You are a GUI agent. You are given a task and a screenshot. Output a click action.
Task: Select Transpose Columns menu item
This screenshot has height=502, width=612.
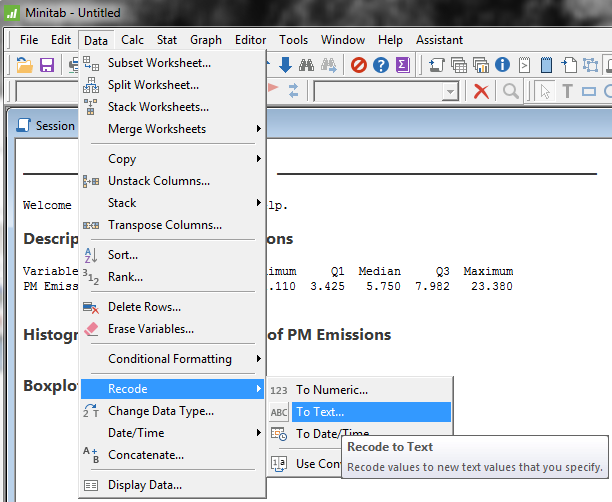click(x=172, y=225)
